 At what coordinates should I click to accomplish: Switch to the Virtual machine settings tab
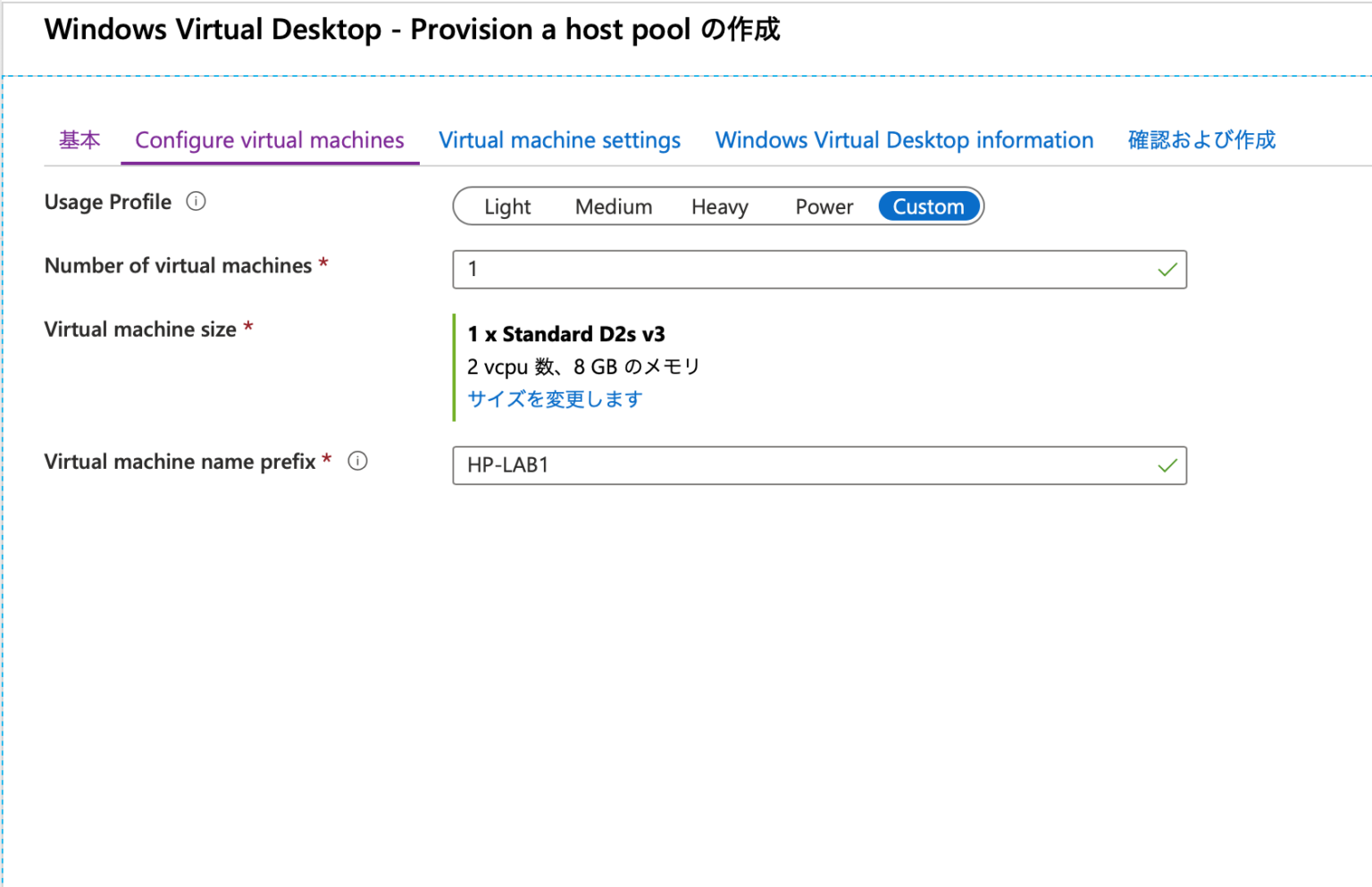pos(559,140)
